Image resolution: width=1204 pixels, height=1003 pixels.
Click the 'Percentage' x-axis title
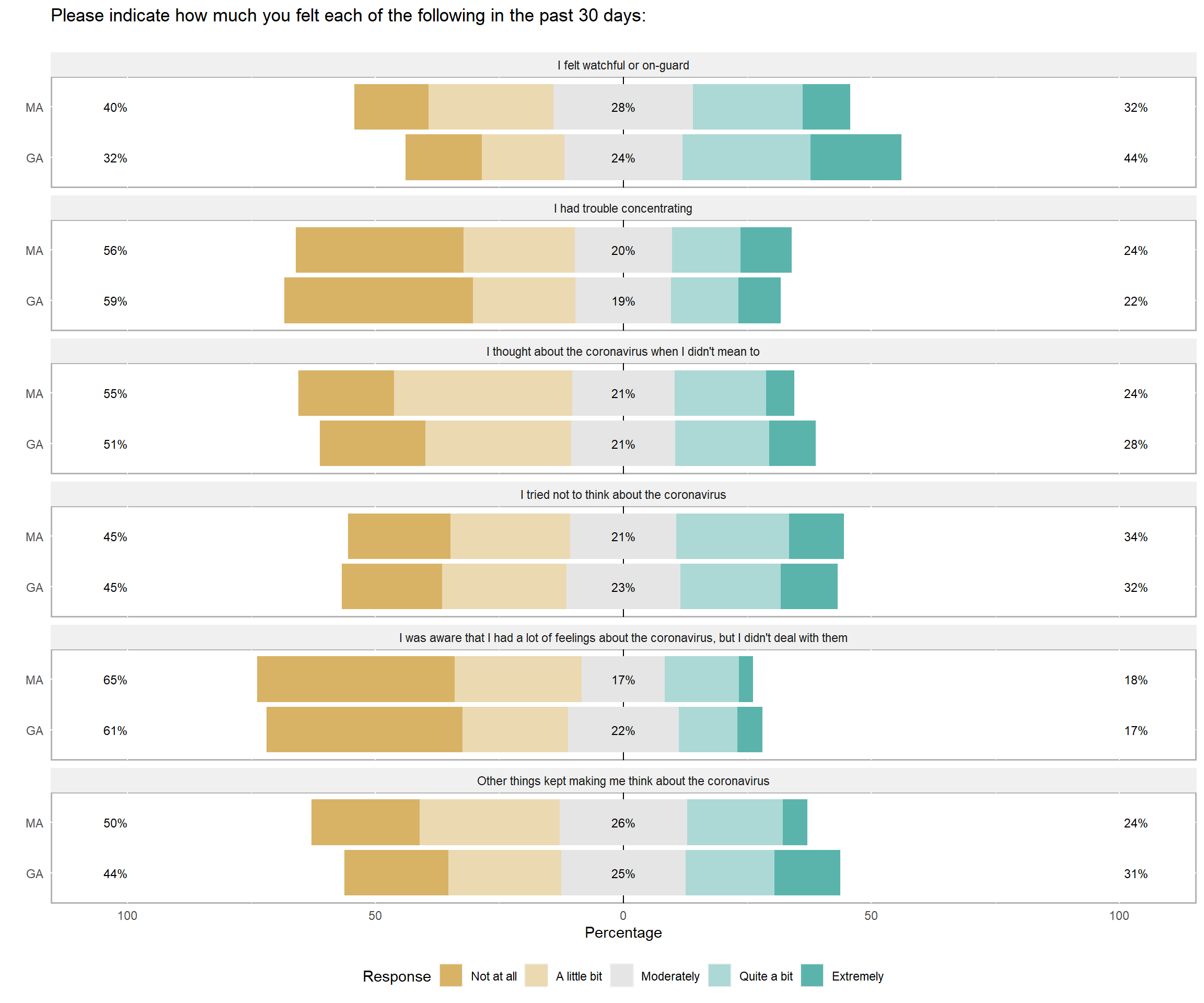point(623,932)
